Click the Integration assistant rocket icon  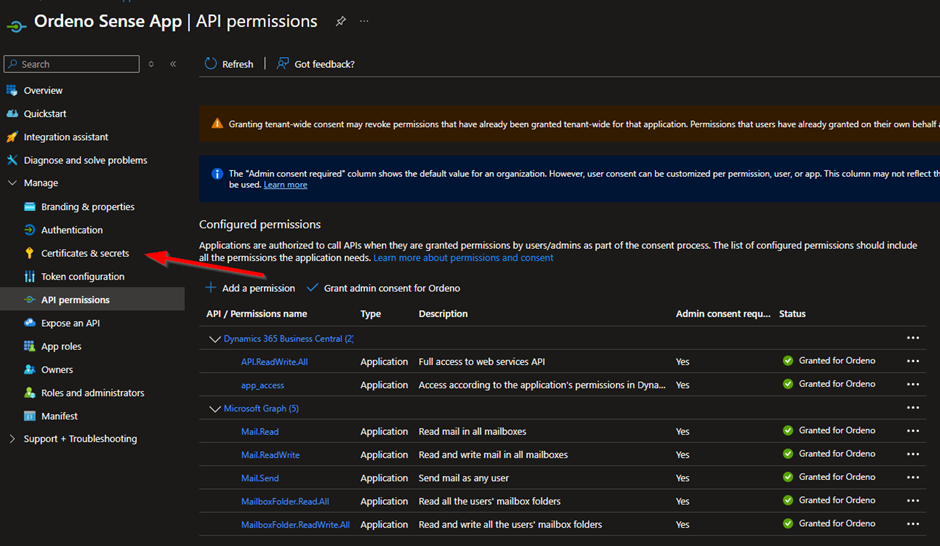coord(12,137)
